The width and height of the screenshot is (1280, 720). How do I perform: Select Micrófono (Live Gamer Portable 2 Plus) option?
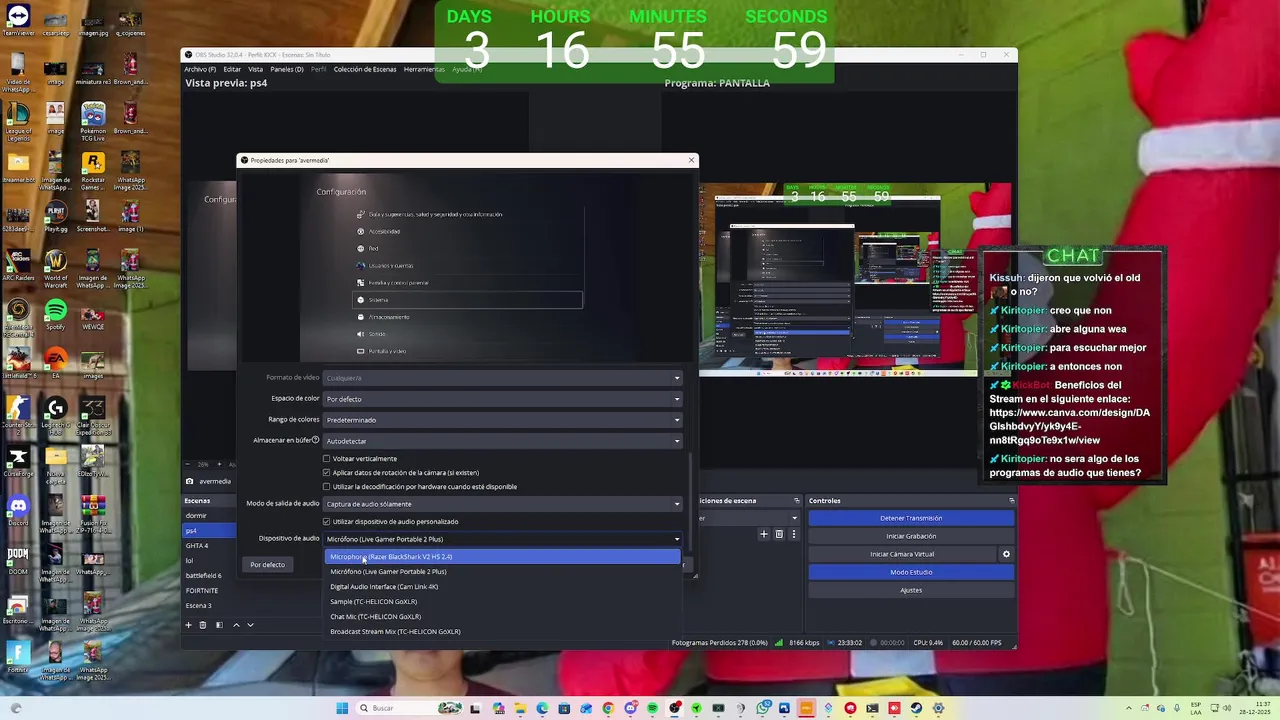pos(503,571)
